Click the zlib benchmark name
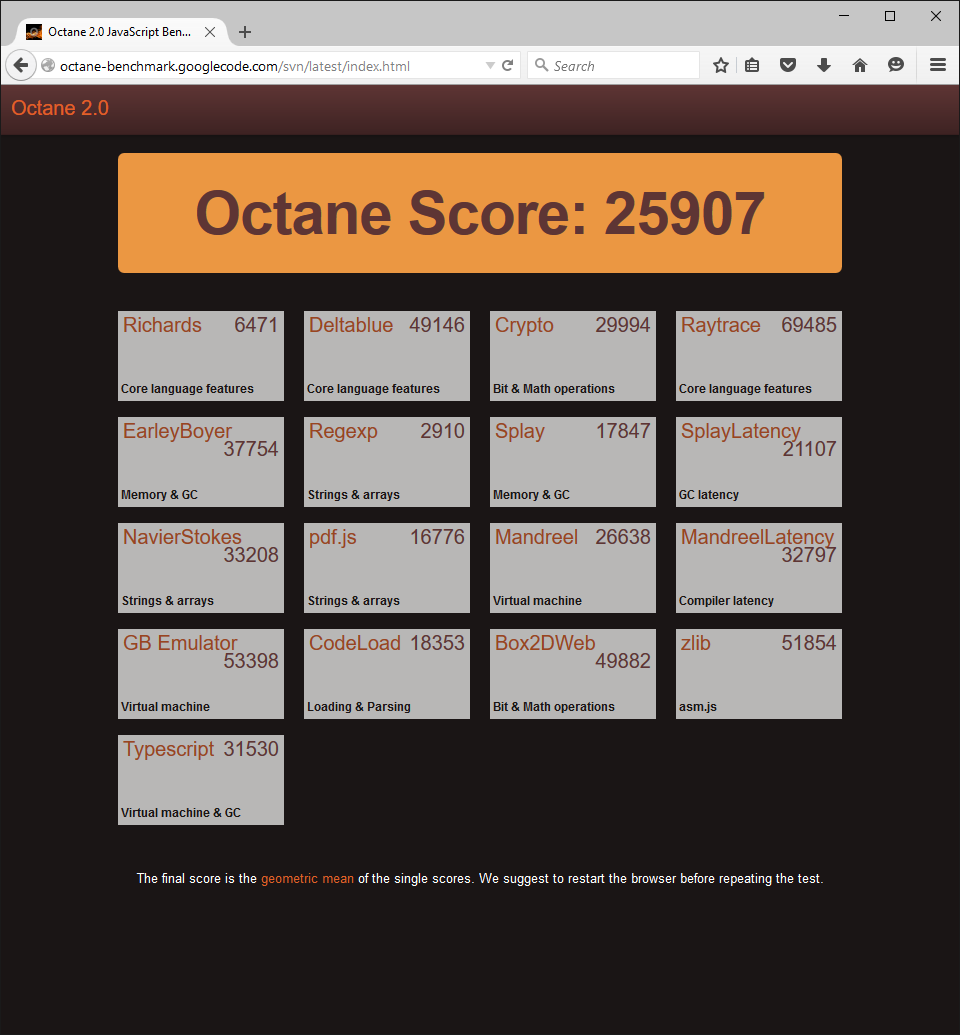 pyautogui.click(x=696, y=643)
